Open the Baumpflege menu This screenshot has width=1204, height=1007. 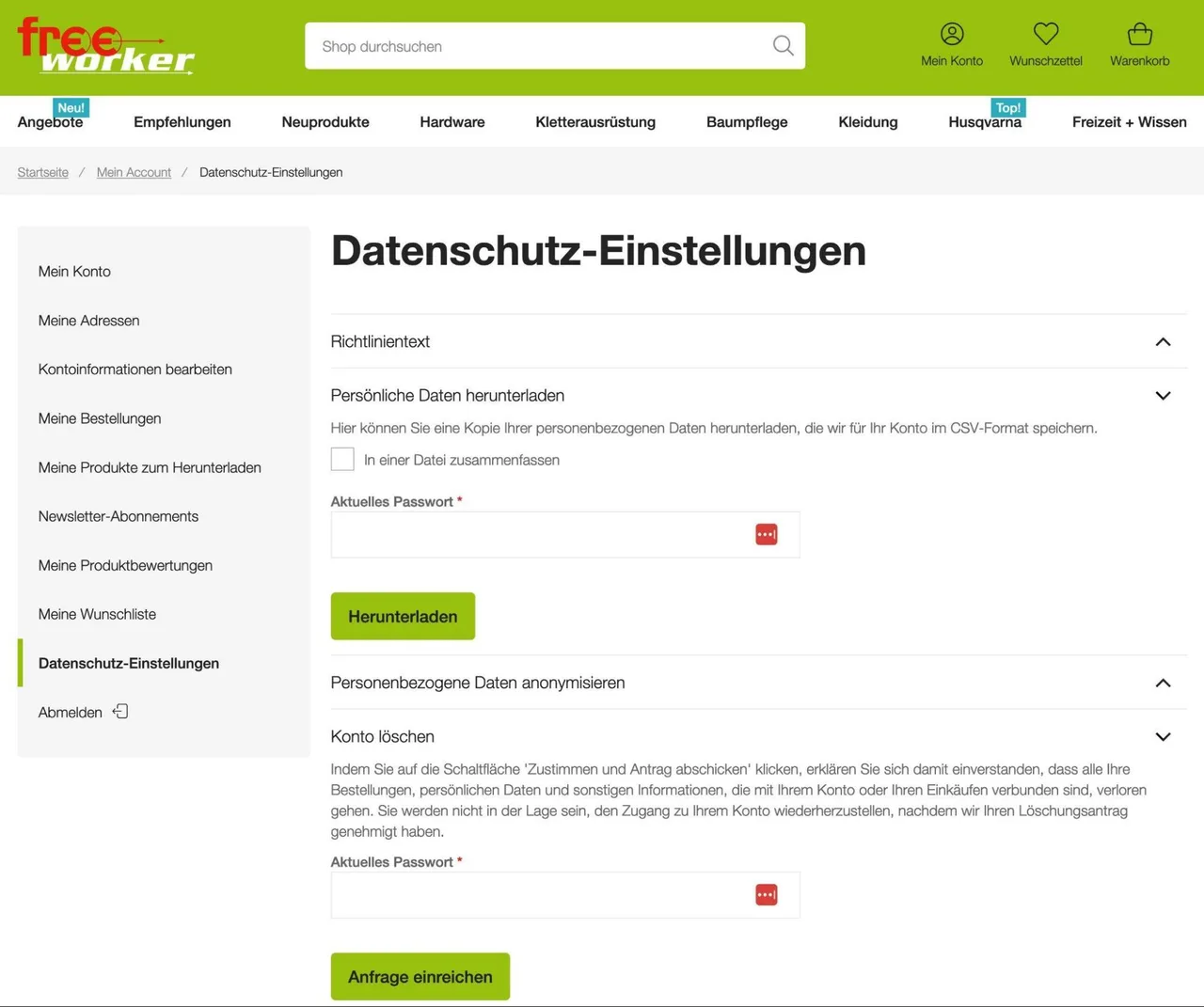(x=747, y=122)
